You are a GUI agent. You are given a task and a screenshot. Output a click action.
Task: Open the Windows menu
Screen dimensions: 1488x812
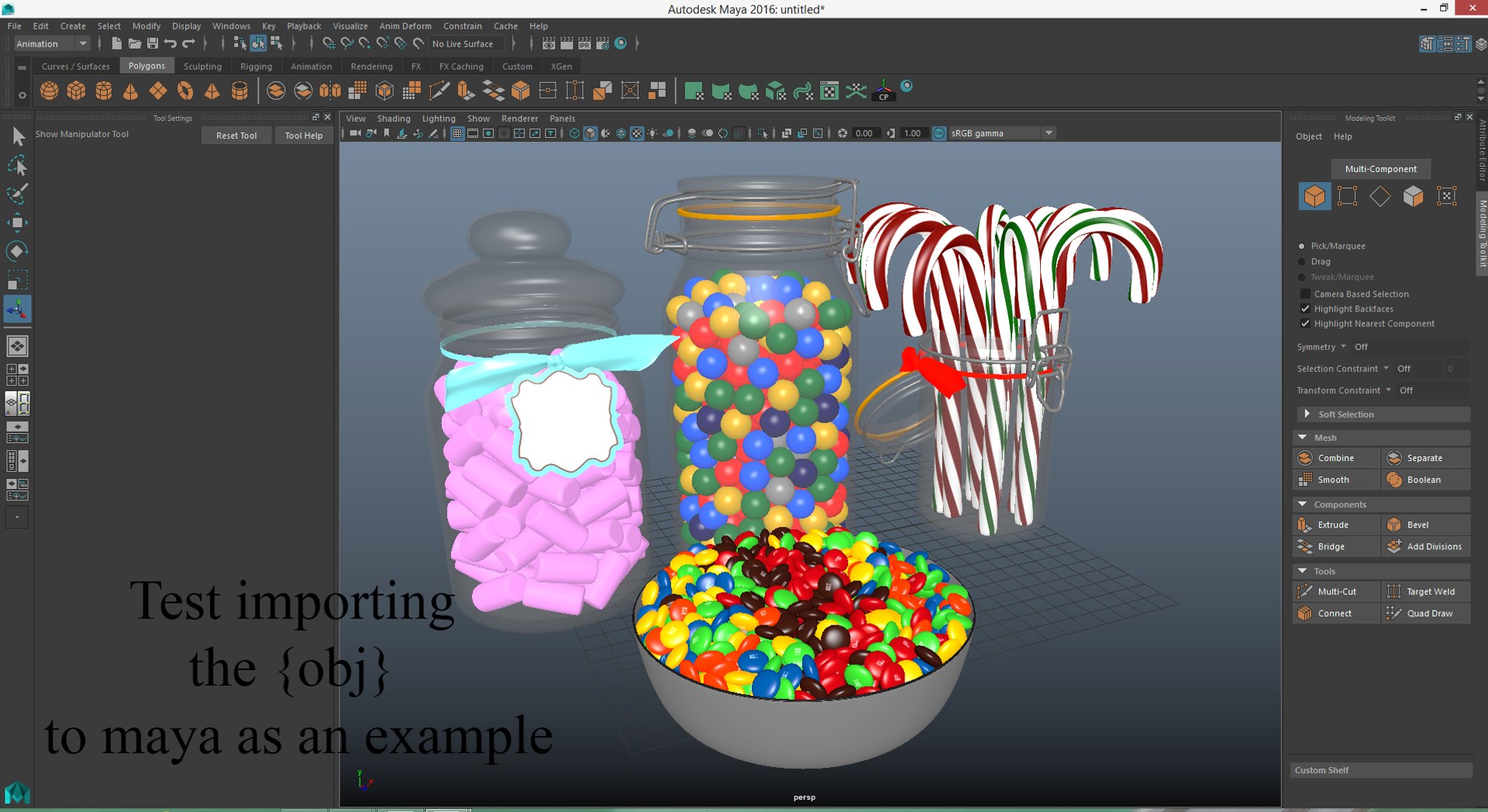231,26
